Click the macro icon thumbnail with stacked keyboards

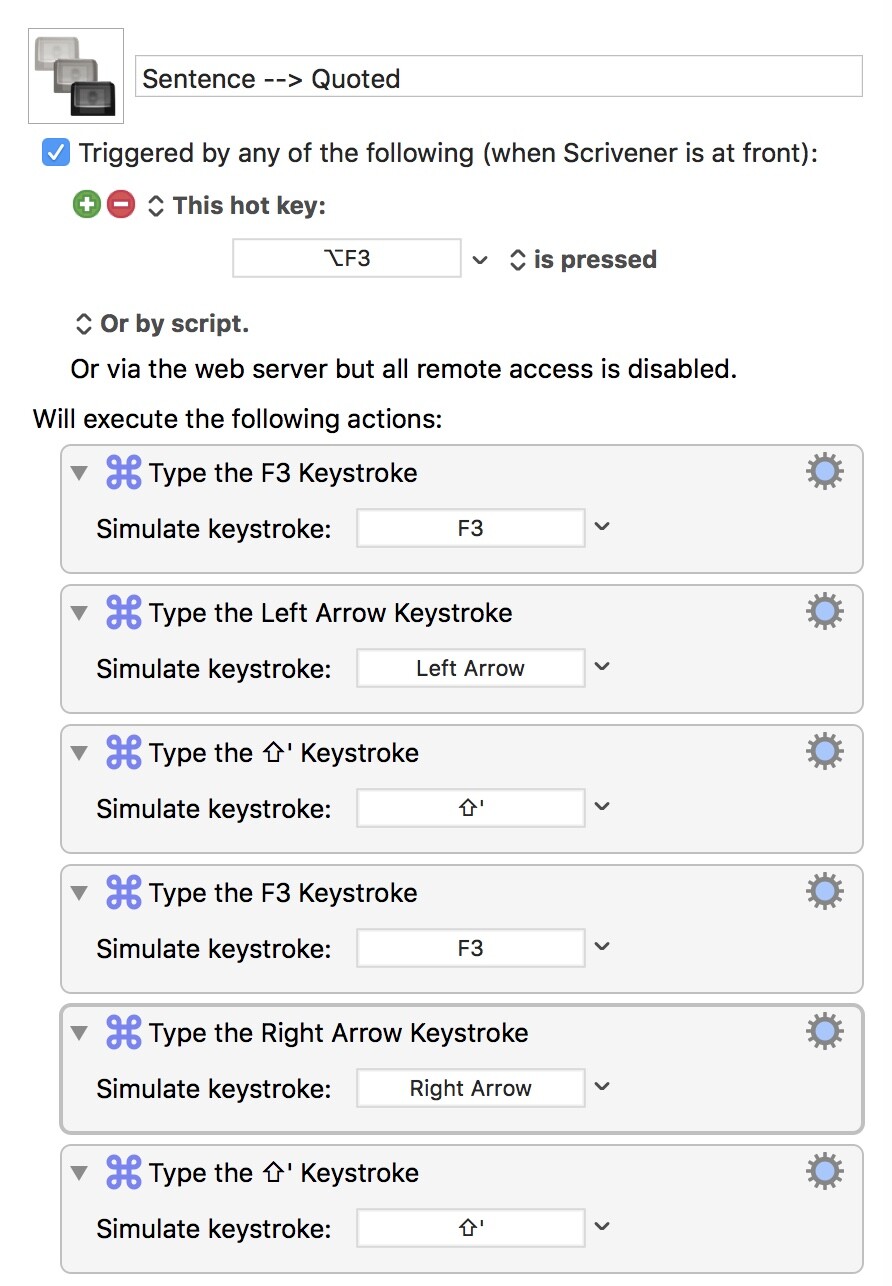pos(76,76)
